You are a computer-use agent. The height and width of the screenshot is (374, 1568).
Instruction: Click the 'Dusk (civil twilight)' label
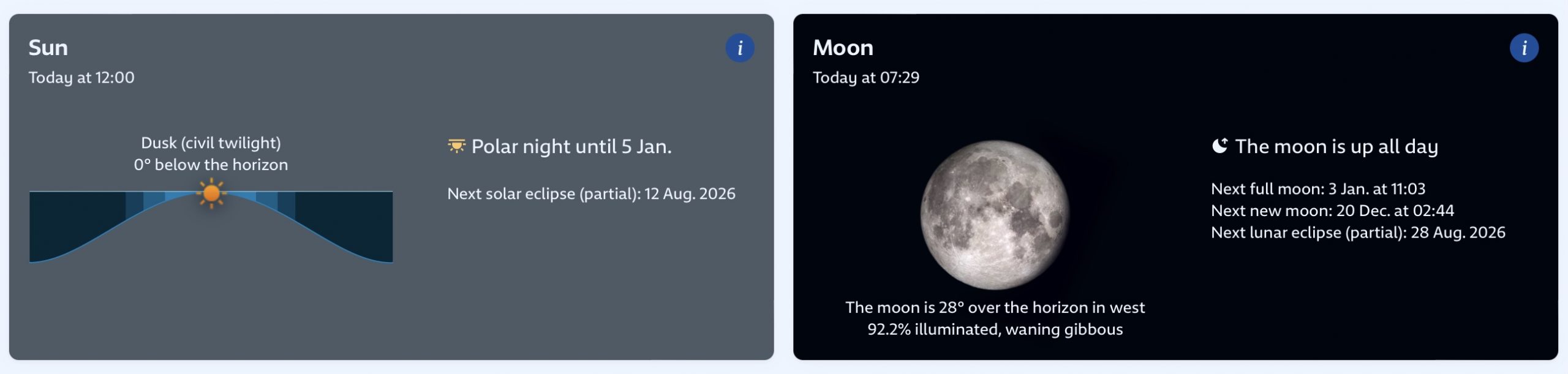click(211, 143)
